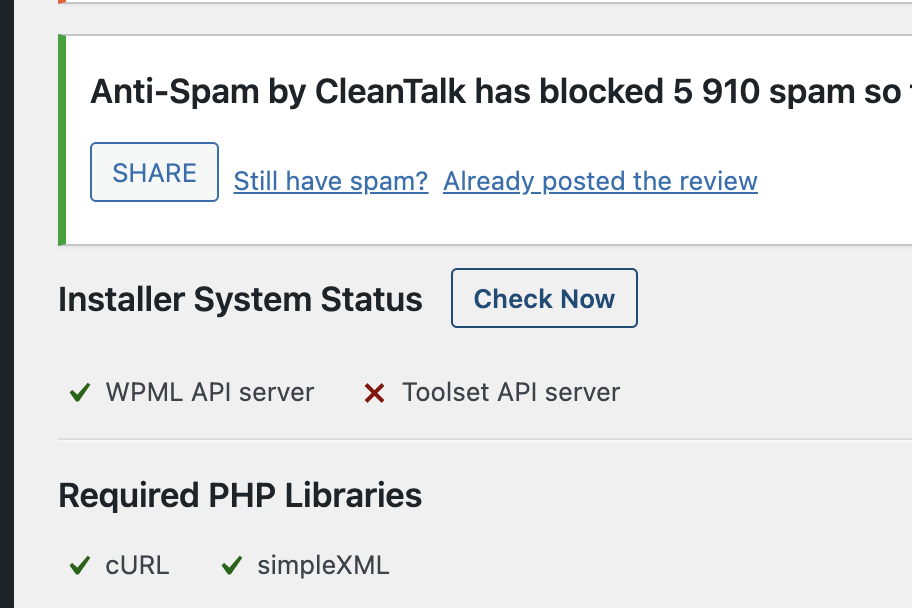Click the Required PHP Libraries heading

[240, 495]
